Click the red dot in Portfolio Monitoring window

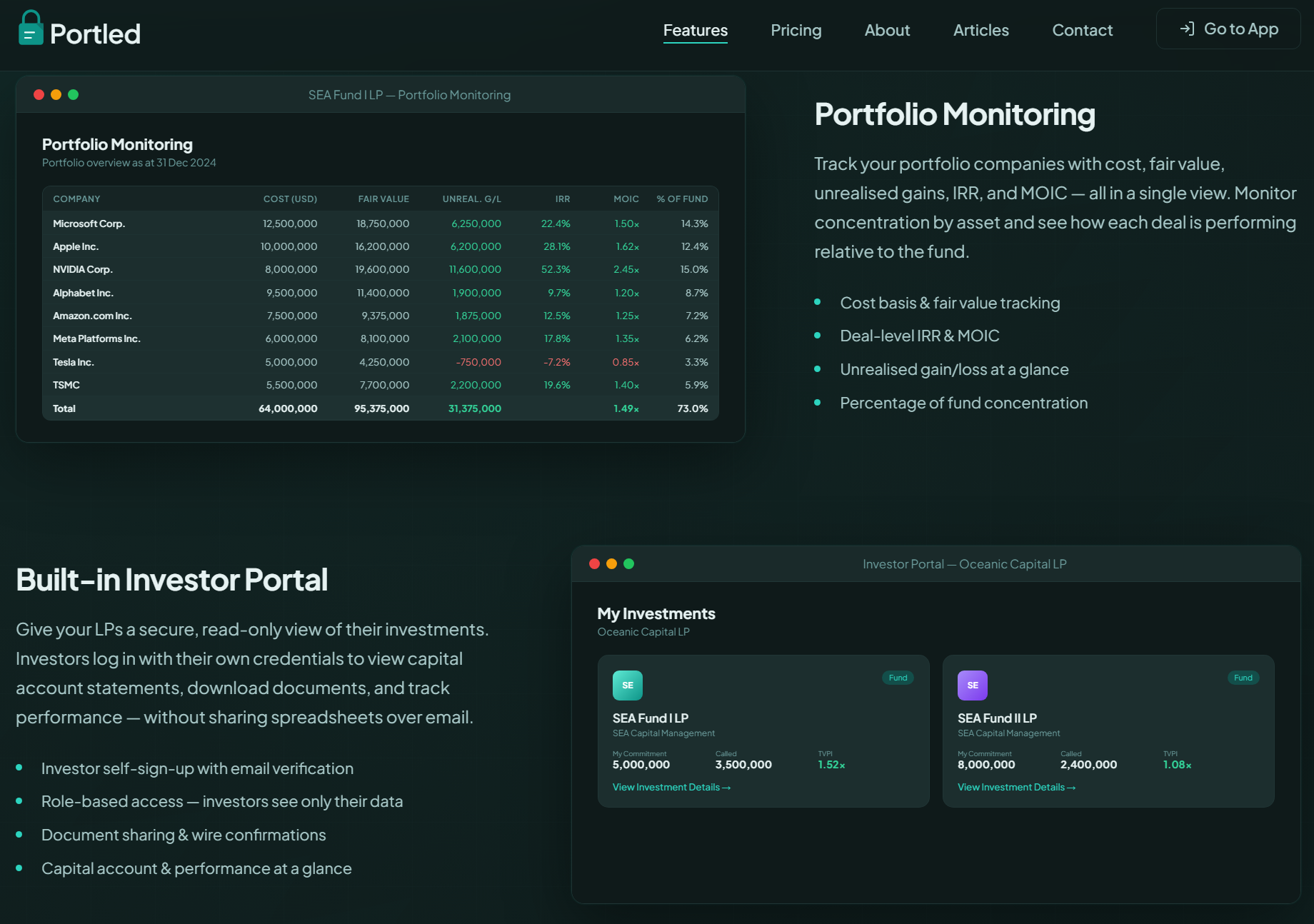(x=39, y=94)
